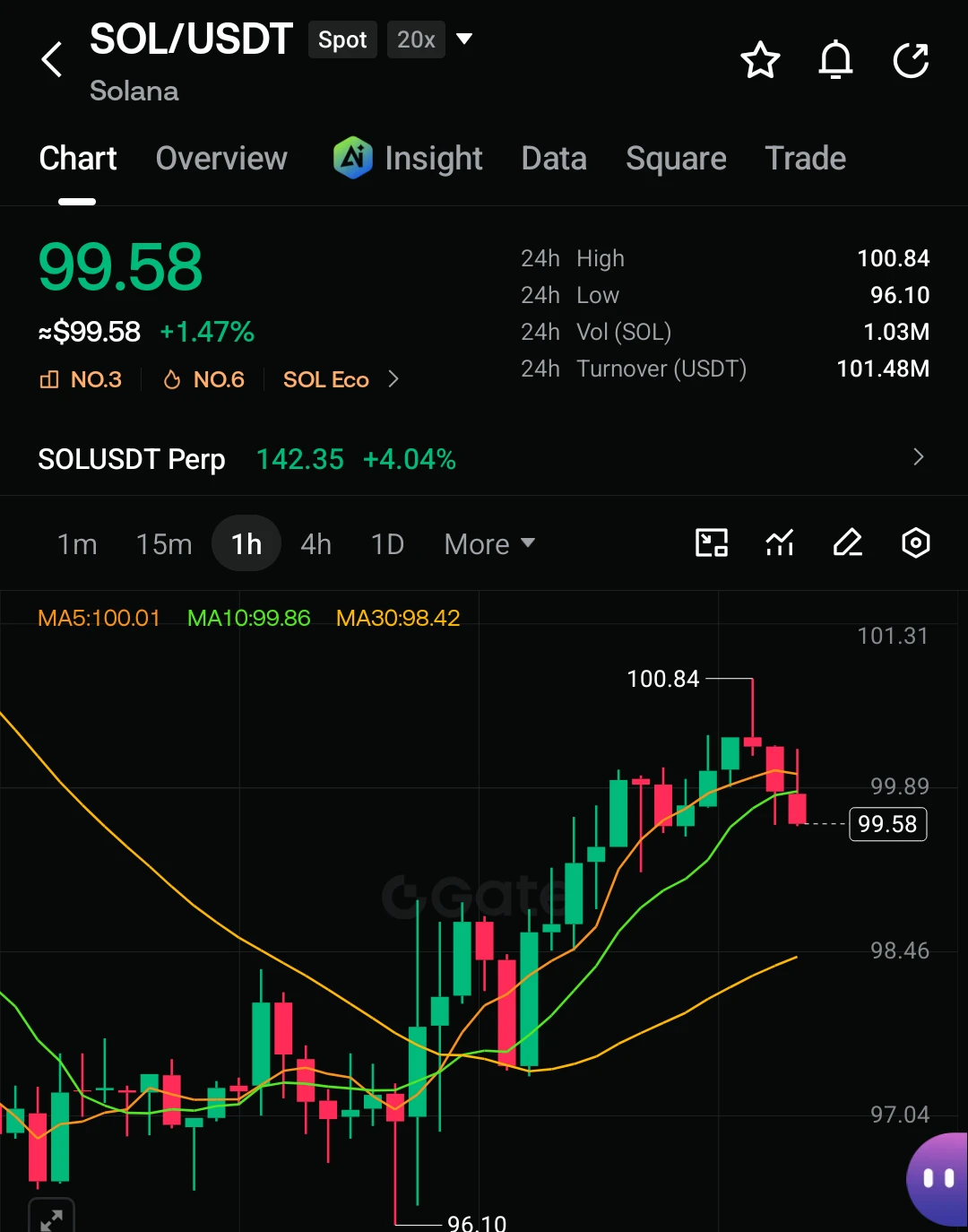Open the More timeframes dropdown
Viewport: 968px width, 1232px height.
click(x=489, y=543)
